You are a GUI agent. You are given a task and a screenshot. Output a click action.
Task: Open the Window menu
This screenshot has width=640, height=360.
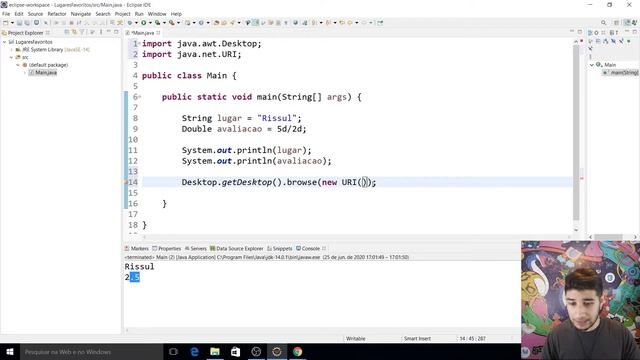tap(157, 14)
